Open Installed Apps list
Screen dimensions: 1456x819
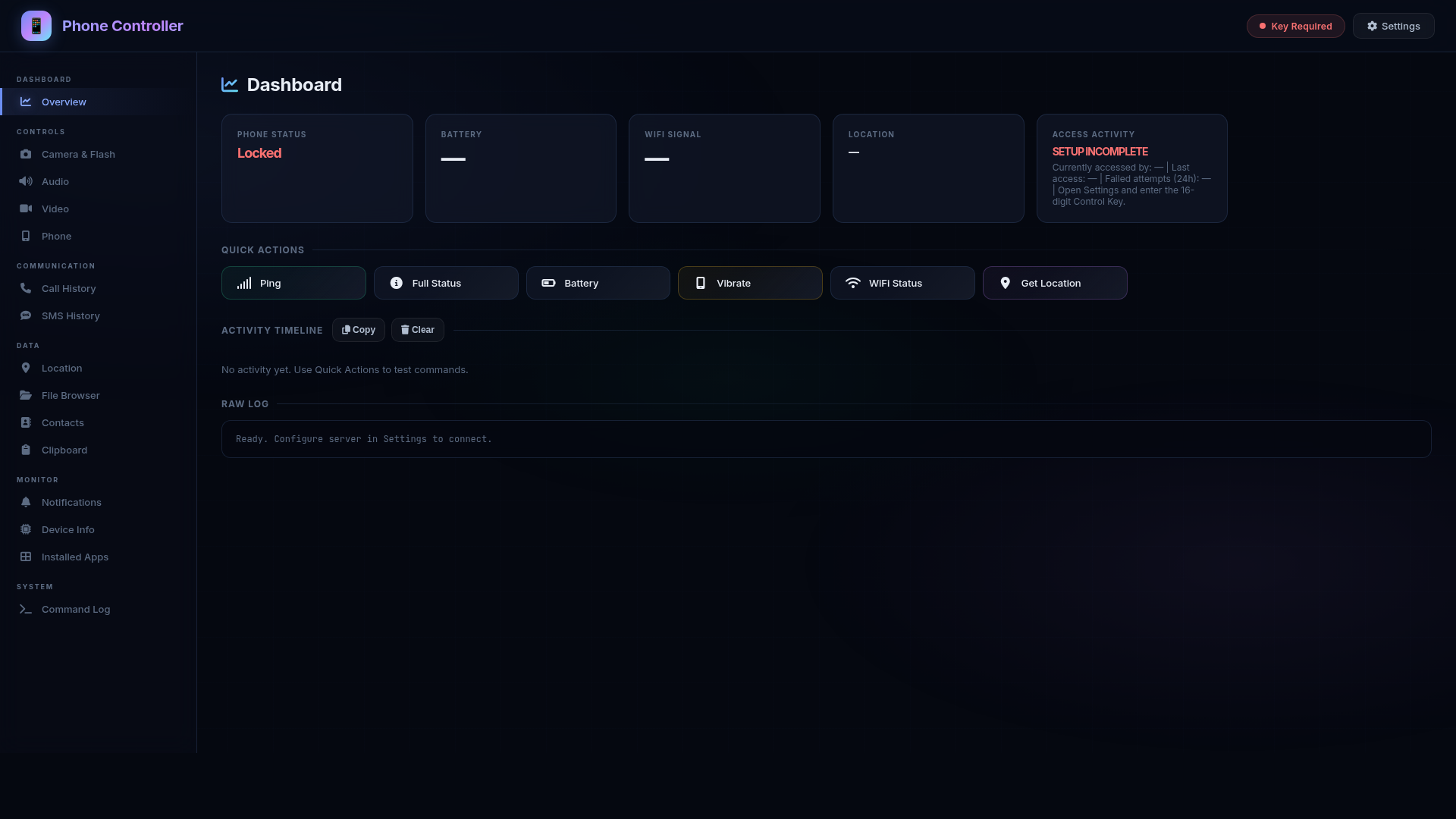[99, 557]
